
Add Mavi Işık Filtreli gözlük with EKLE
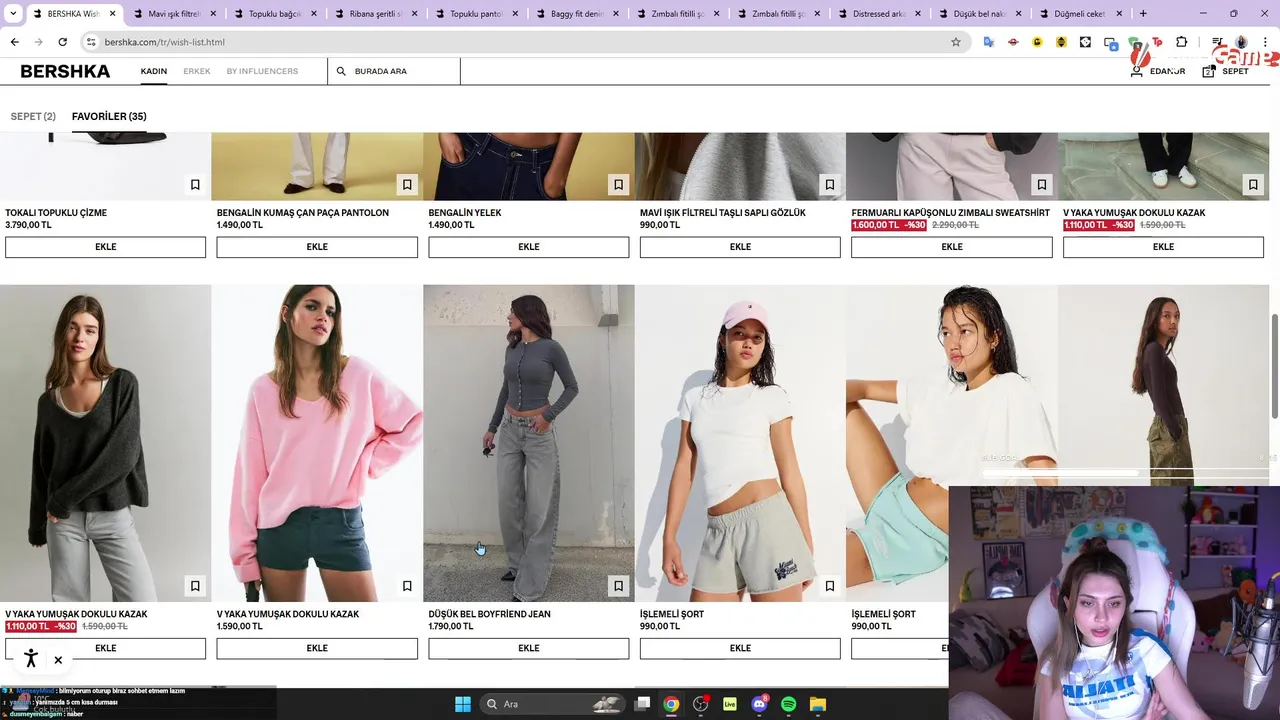pyautogui.click(x=740, y=247)
